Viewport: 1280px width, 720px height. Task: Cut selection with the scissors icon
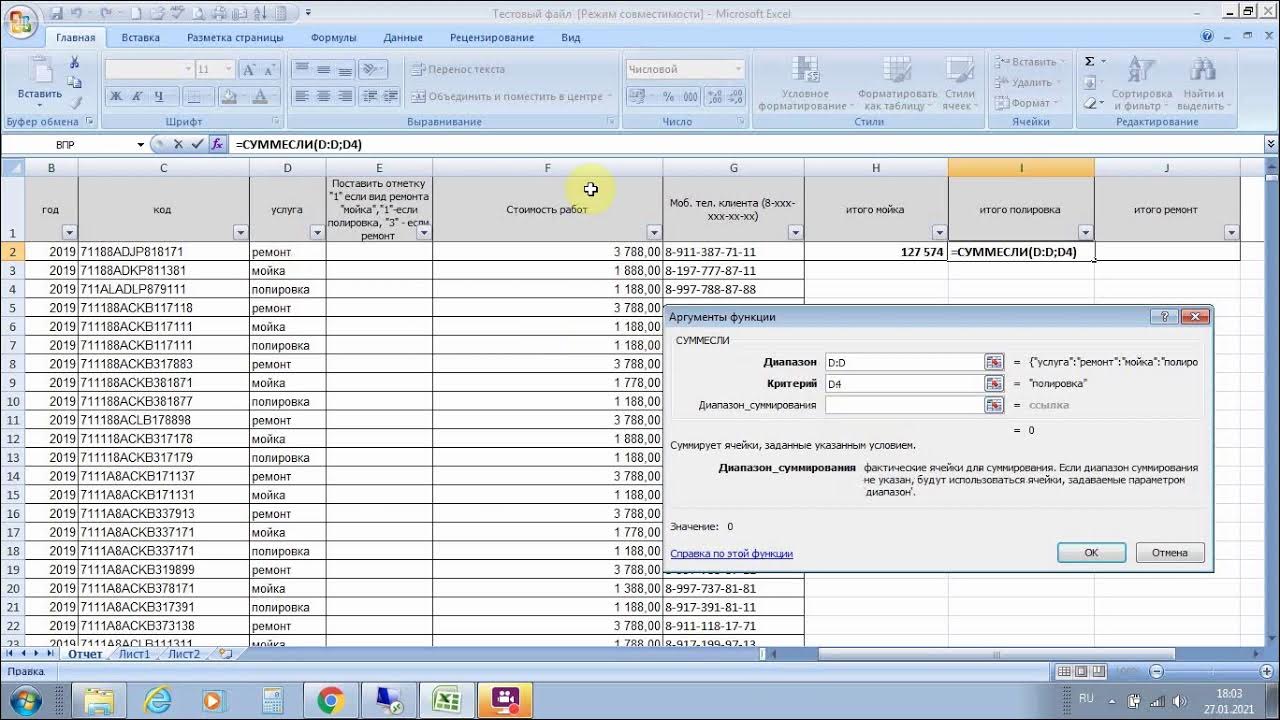(74, 63)
